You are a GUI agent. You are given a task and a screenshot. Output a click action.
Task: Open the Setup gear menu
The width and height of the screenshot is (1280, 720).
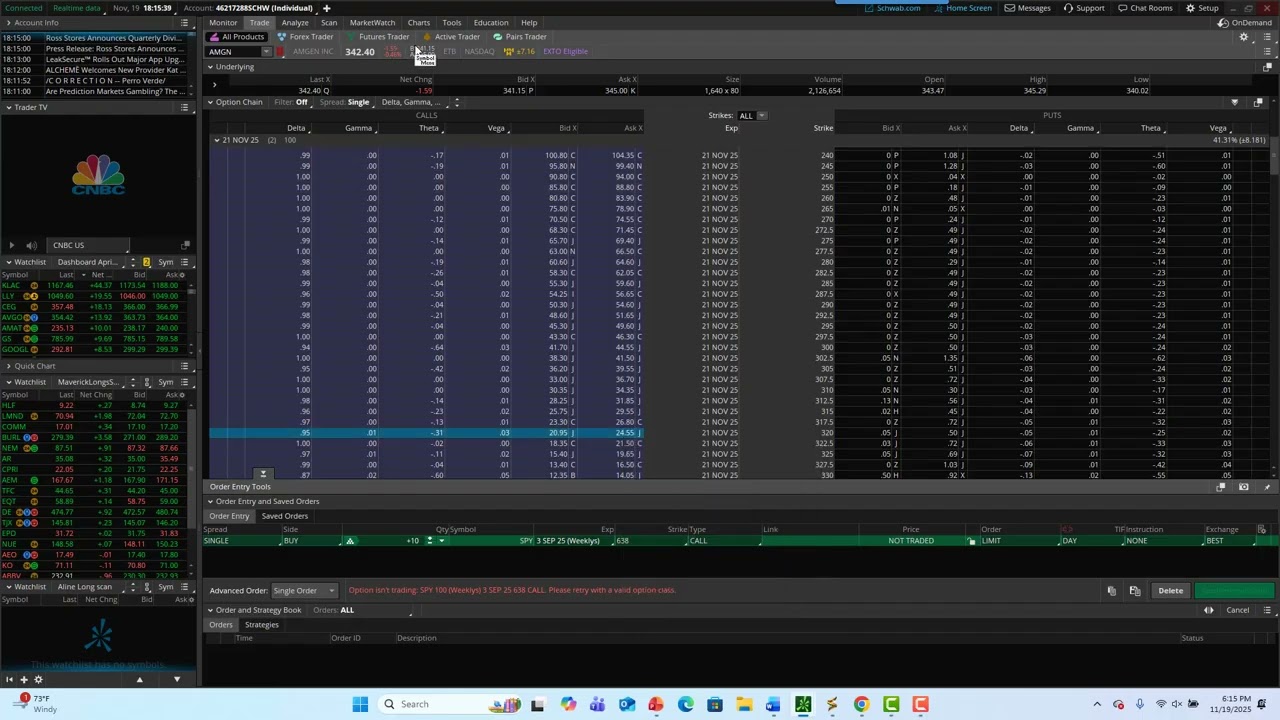(1202, 8)
